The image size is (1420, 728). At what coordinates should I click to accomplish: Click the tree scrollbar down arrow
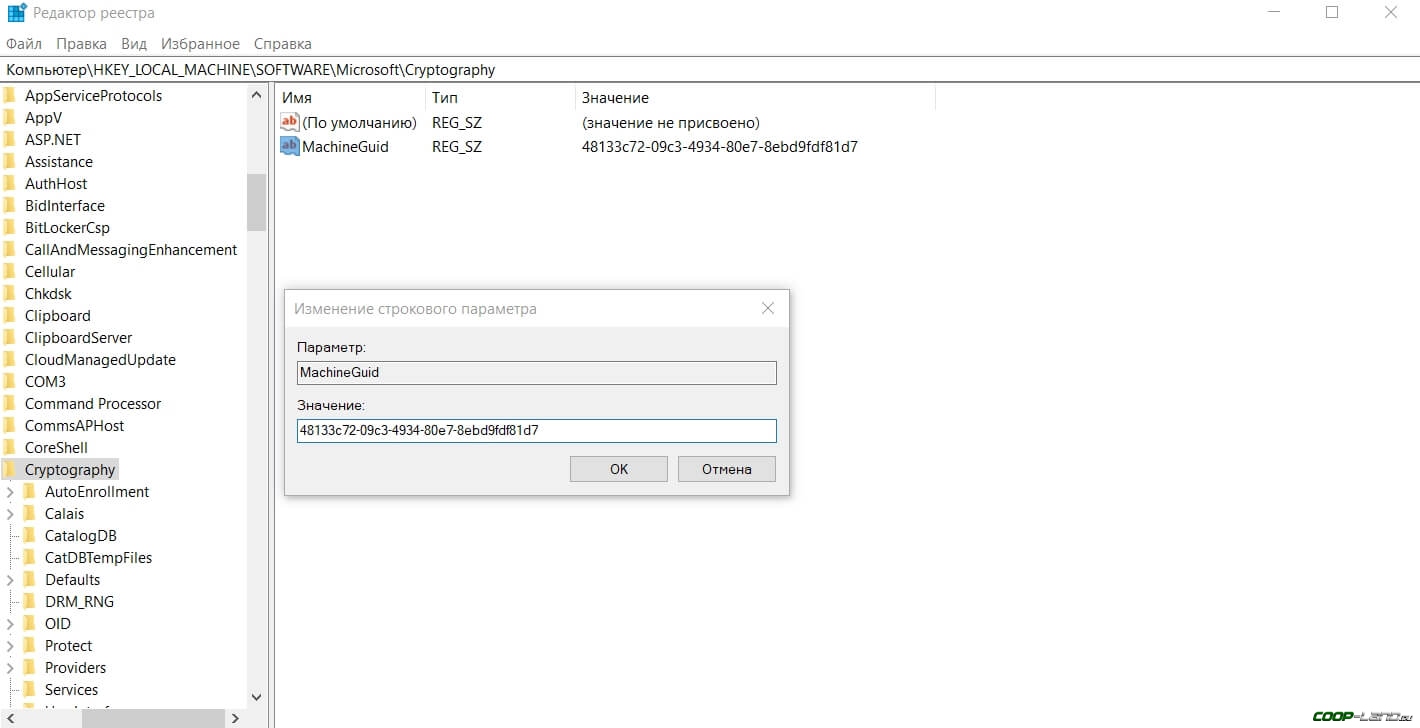coord(256,697)
